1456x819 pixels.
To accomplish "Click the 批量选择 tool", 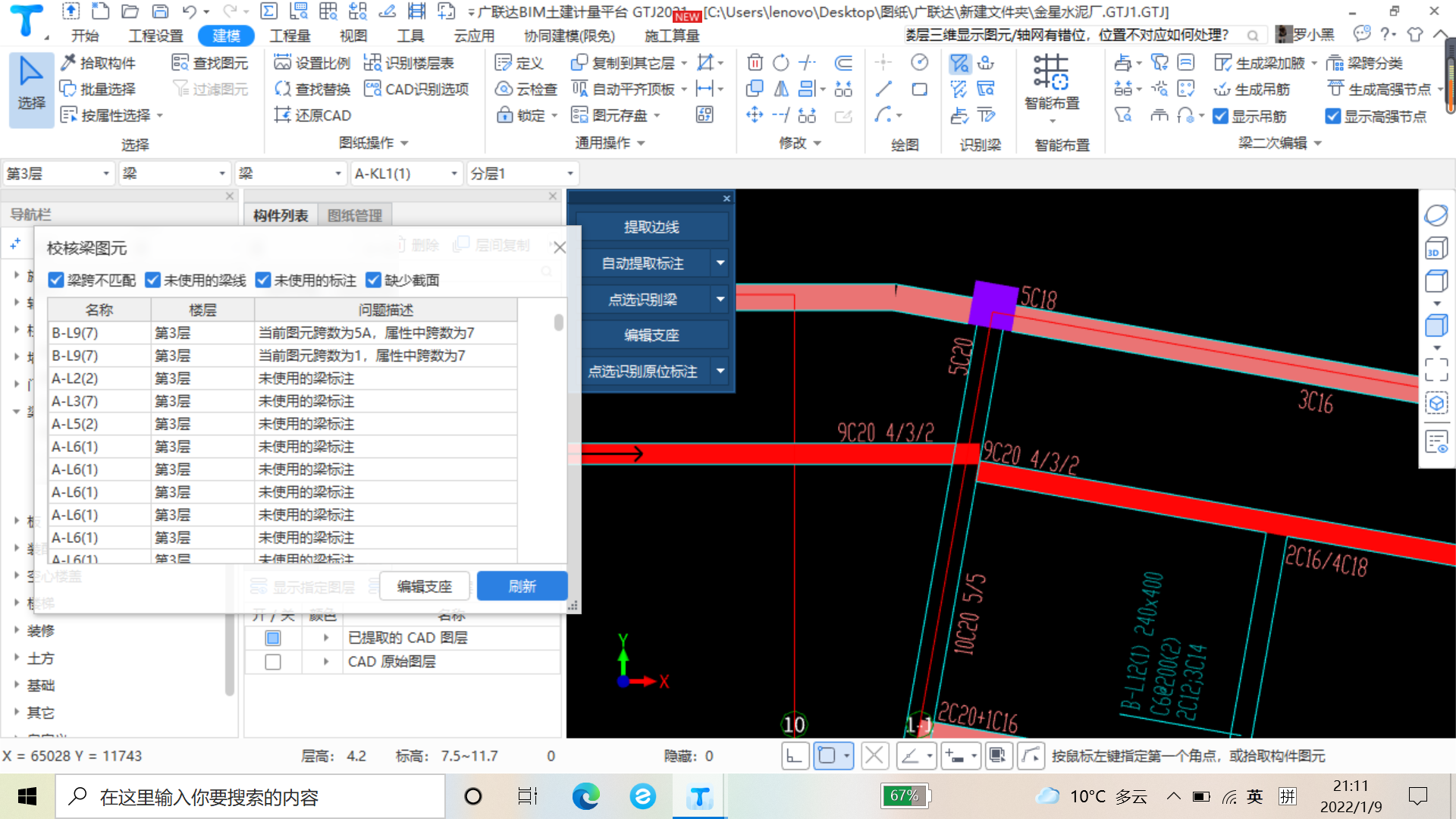I will point(98,89).
